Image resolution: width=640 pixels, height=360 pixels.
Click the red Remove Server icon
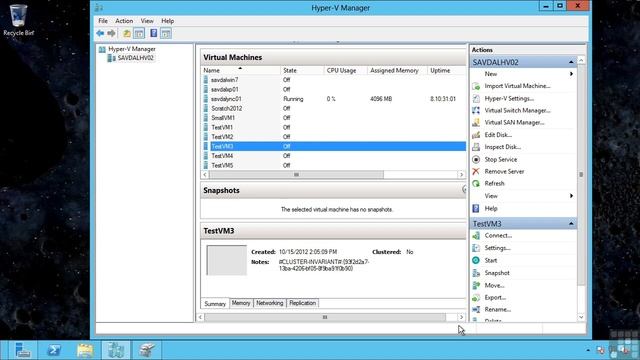click(x=476, y=171)
